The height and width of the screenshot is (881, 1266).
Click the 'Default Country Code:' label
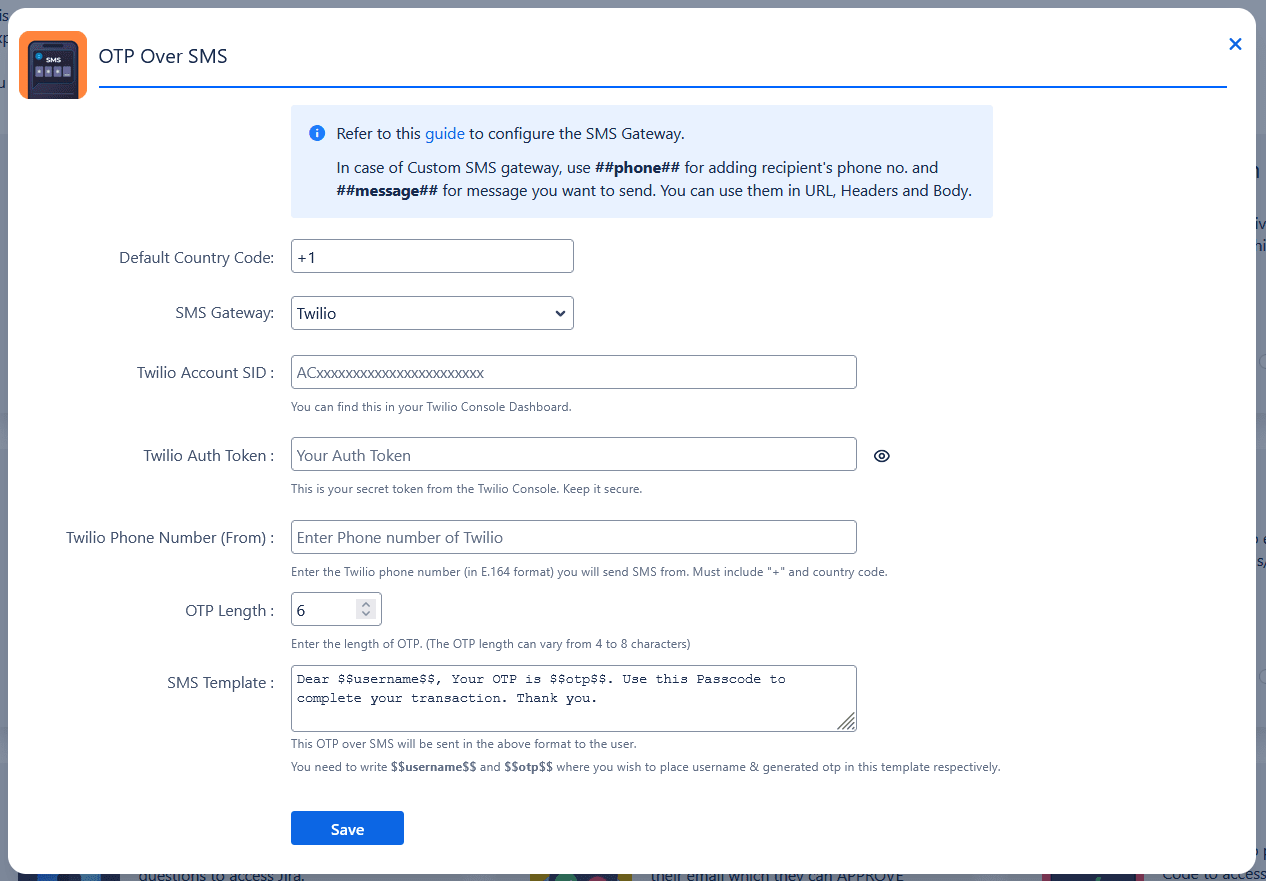196,257
